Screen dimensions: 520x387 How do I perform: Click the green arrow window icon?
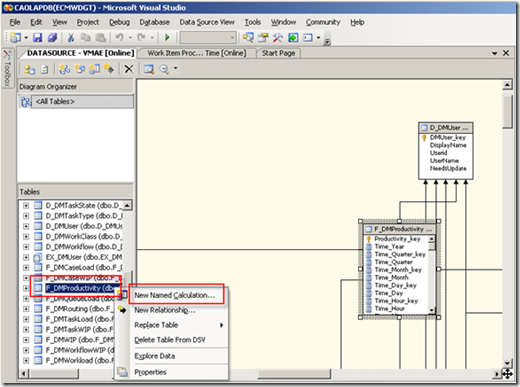(x=293, y=37)
